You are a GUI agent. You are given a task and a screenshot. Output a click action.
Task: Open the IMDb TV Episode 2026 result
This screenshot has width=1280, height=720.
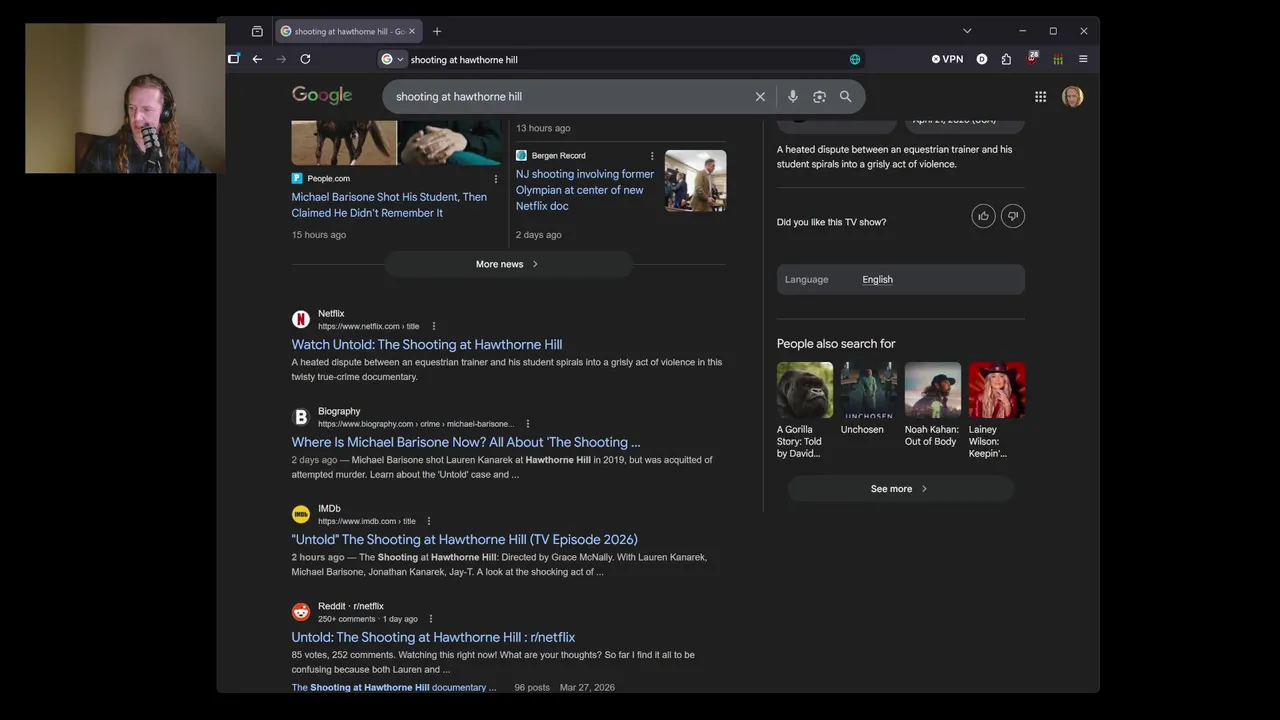coord(465,539)
